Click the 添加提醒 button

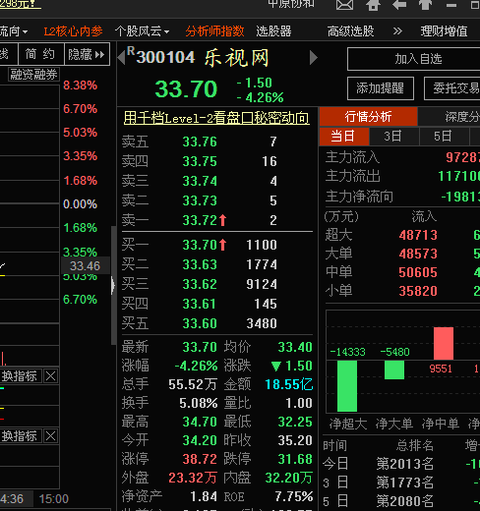[380, 88]
